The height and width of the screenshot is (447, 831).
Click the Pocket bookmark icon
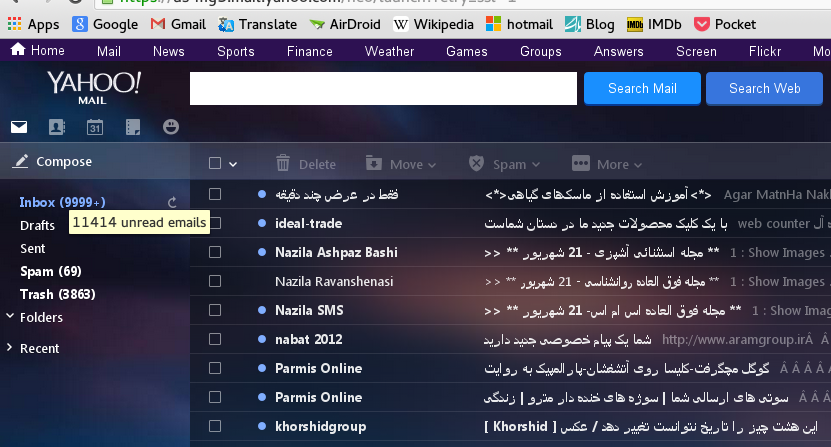coord(701,23)
